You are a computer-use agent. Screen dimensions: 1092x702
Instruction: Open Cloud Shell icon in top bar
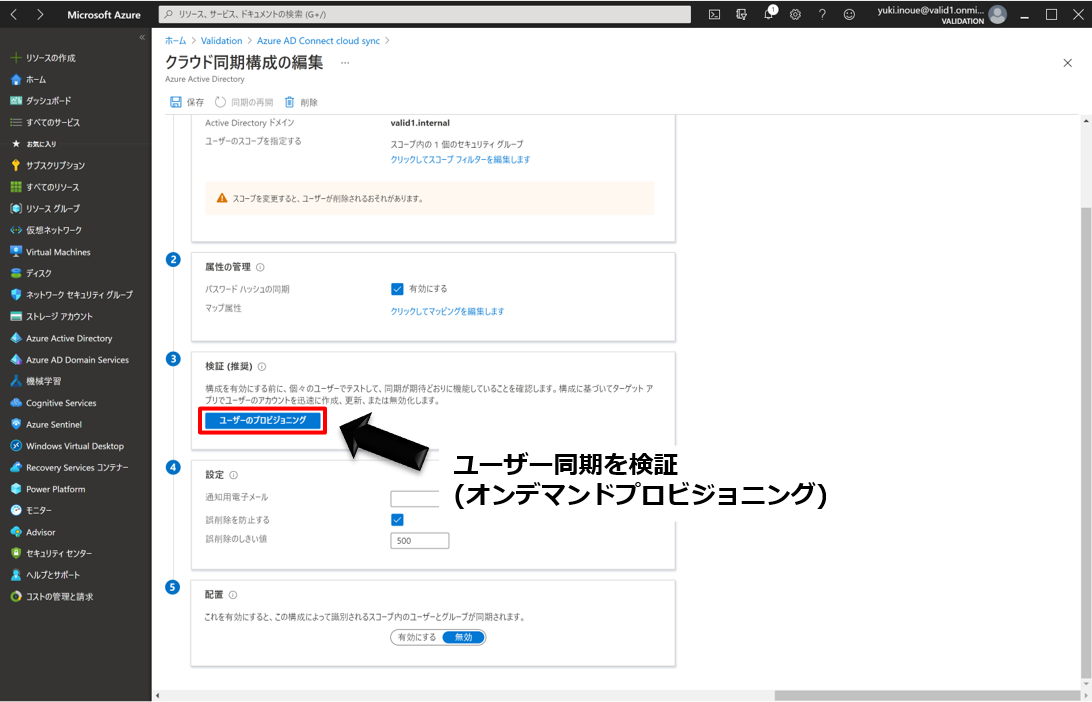714,14
